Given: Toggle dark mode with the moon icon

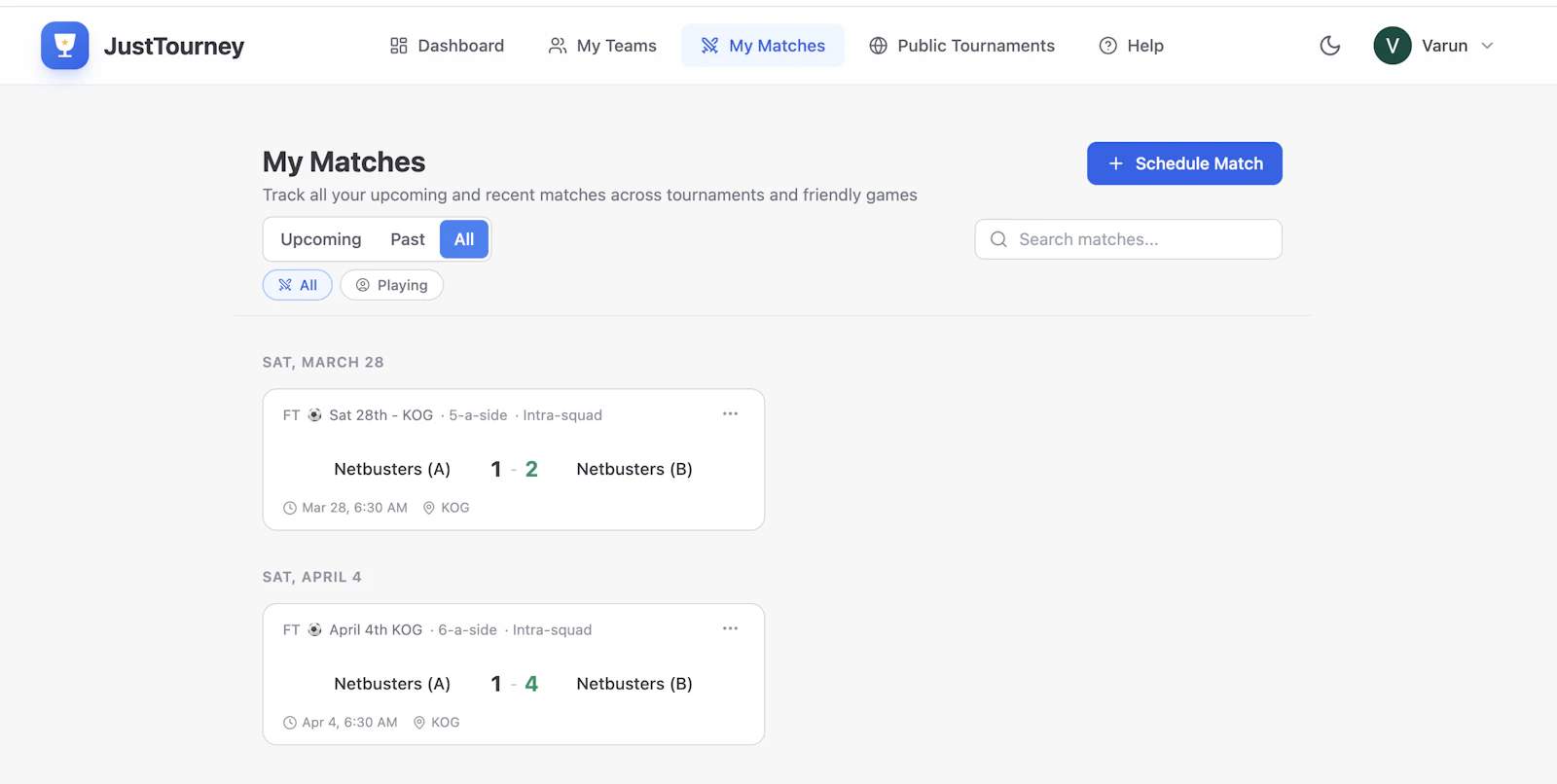Looking at the screenshot, I should (x=1330, y=46).
